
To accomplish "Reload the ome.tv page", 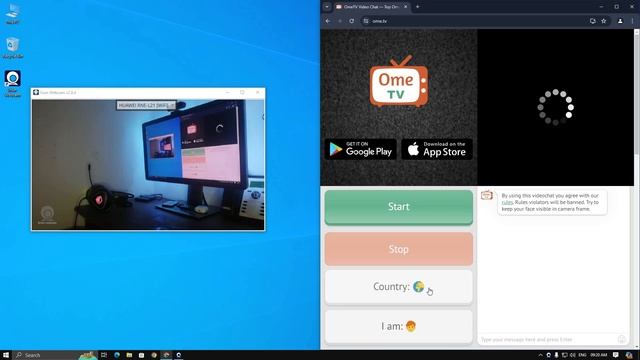I will coord(351,21).
